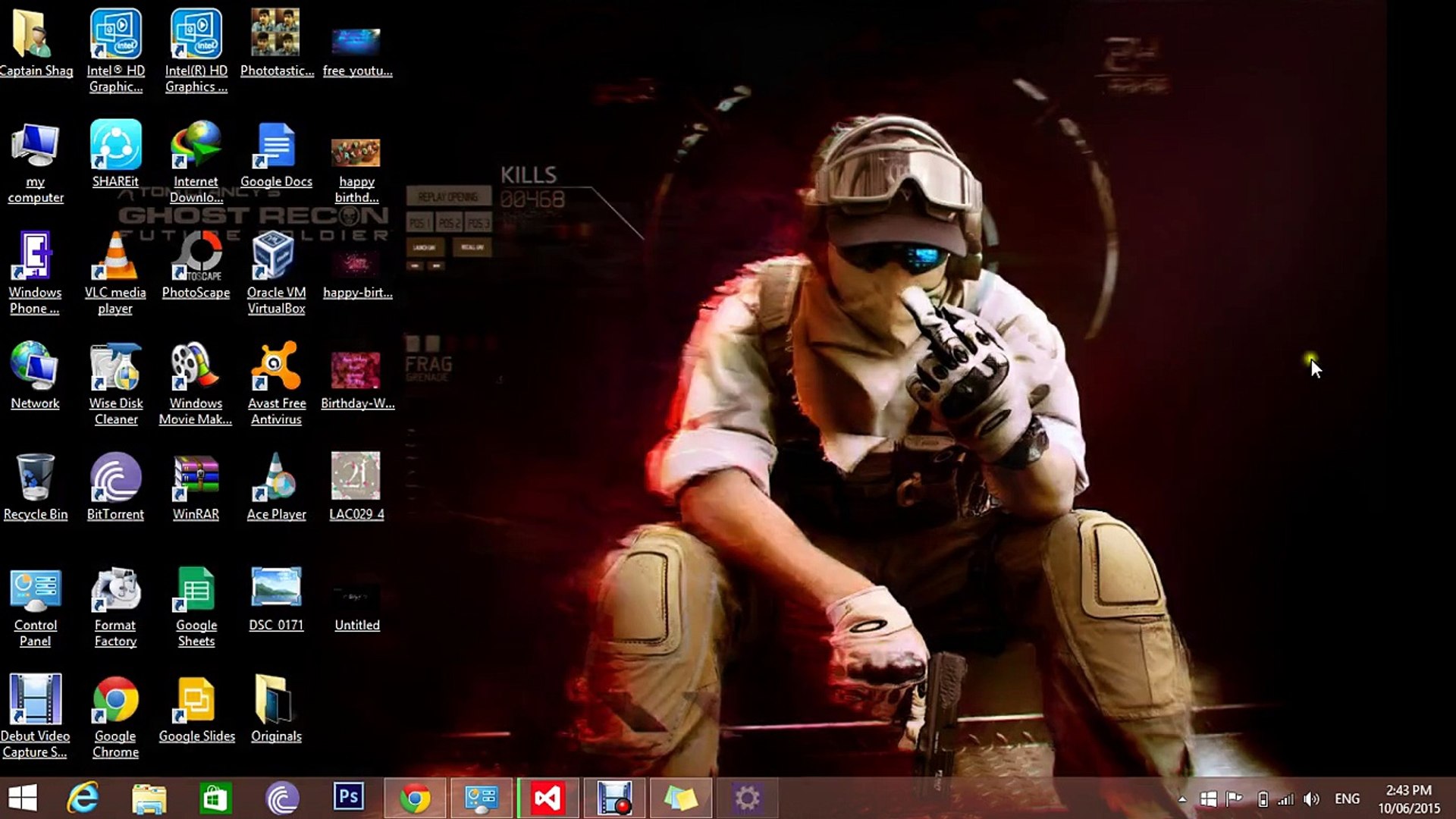
Task: Click the ENG language indicator
Action: click(1347, 799)
